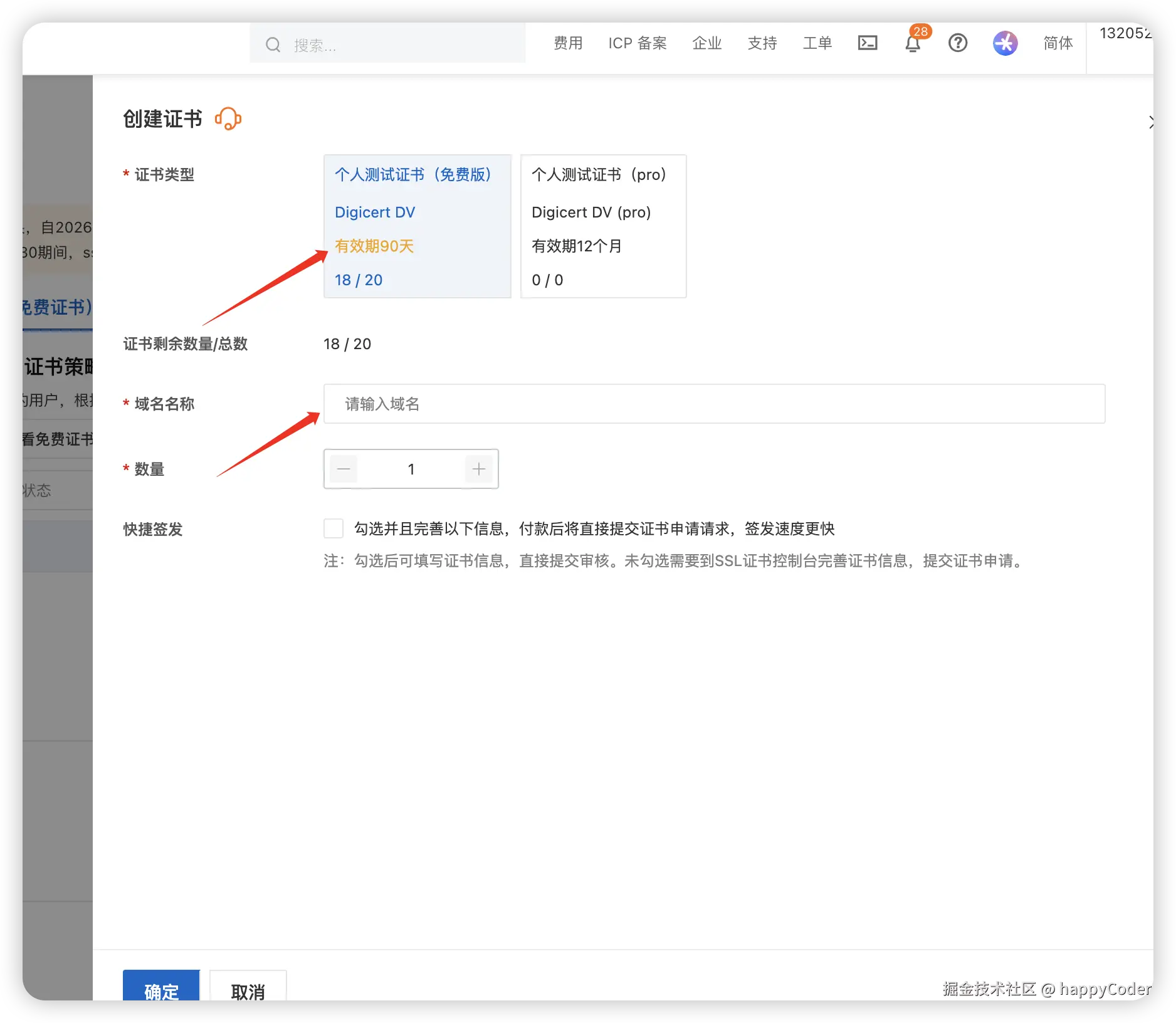
Task: Open the 支持 menu
Action: click(762, 43)
